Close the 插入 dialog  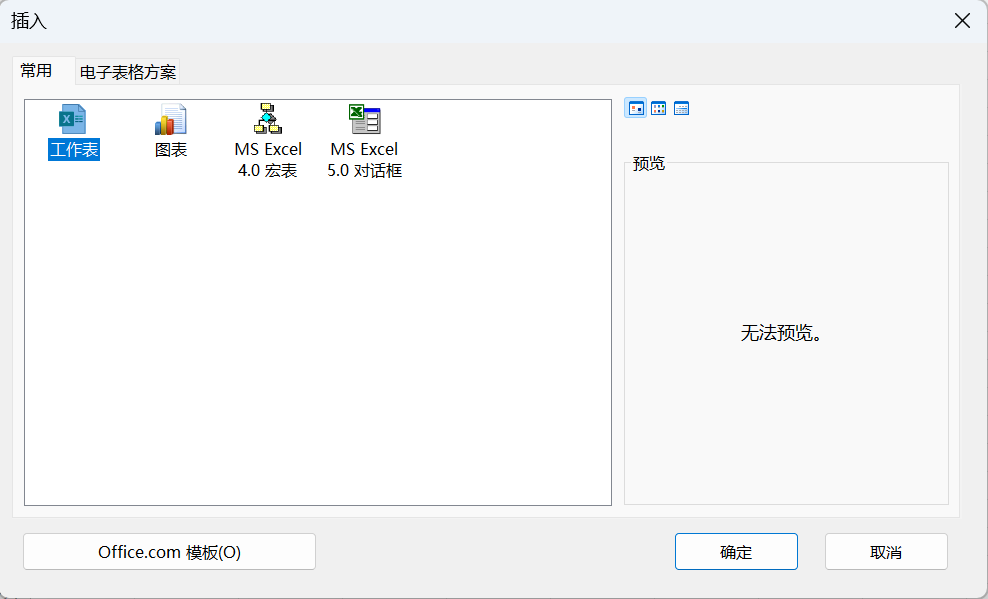pyautogui.click(x=962, y=21)
